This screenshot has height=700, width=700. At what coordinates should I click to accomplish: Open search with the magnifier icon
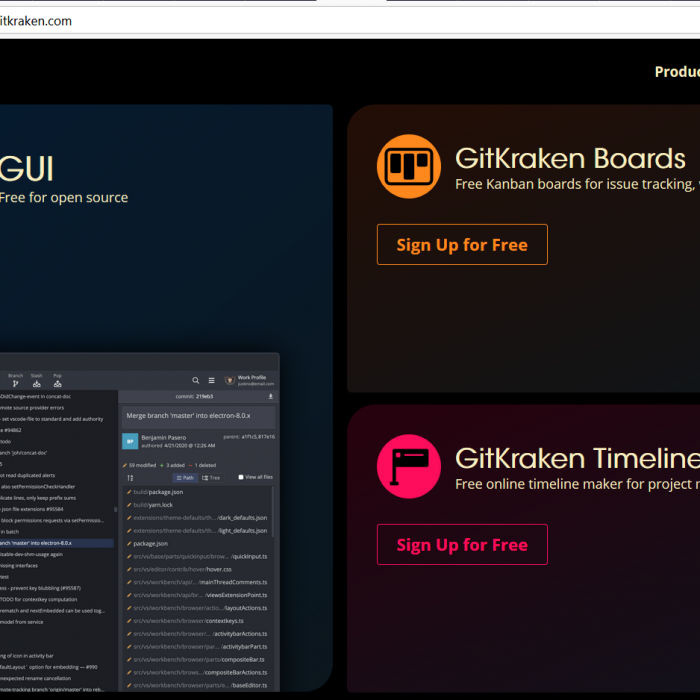tap(196, 380)
